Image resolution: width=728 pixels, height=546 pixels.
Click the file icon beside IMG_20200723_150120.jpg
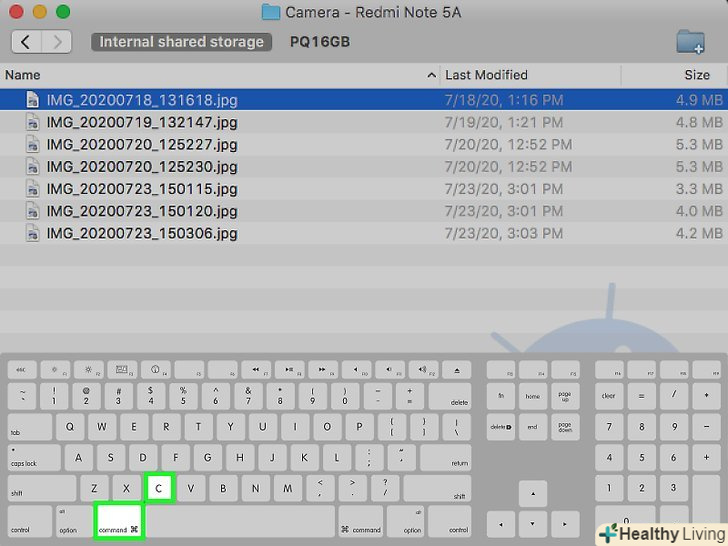pyautogui.click(x=32, y=211)
